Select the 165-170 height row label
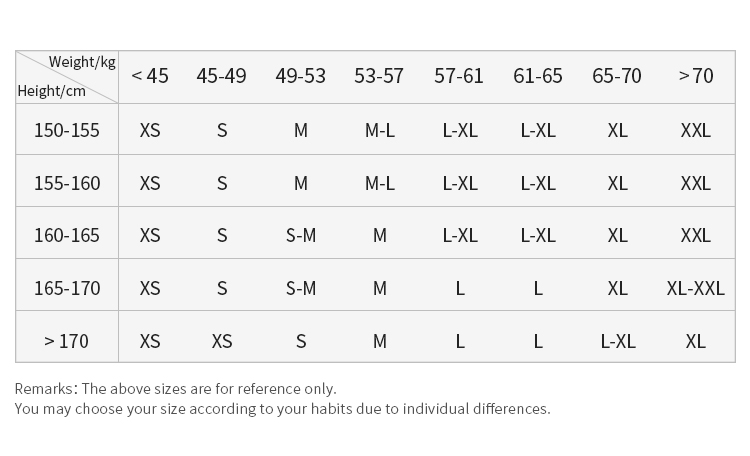The width and height of the screenshot is (750, 456). point(67,288)
